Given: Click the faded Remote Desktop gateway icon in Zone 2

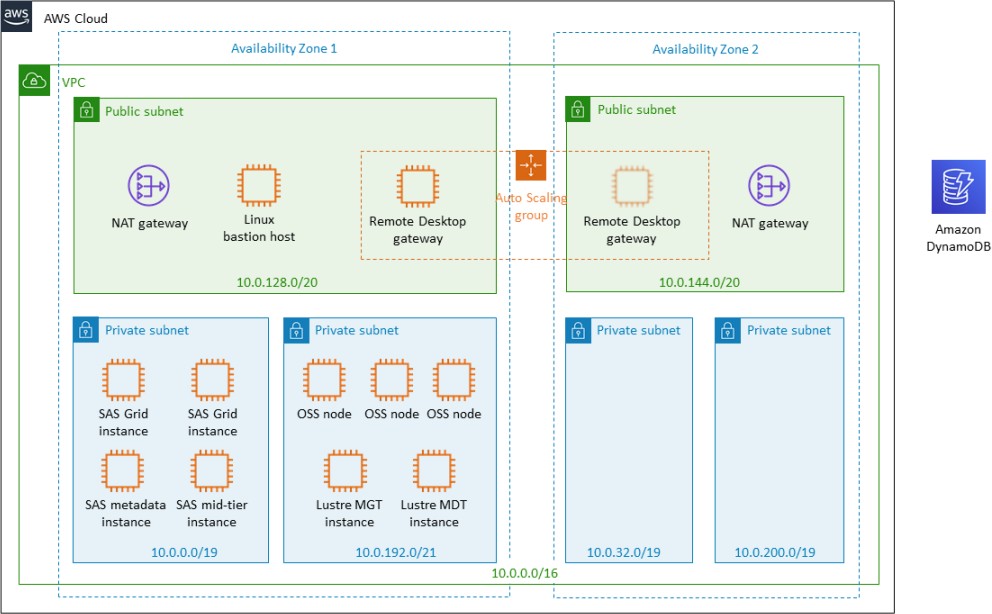Looking at the screenshot, I should pyautogui.click(x=631, y=187).
